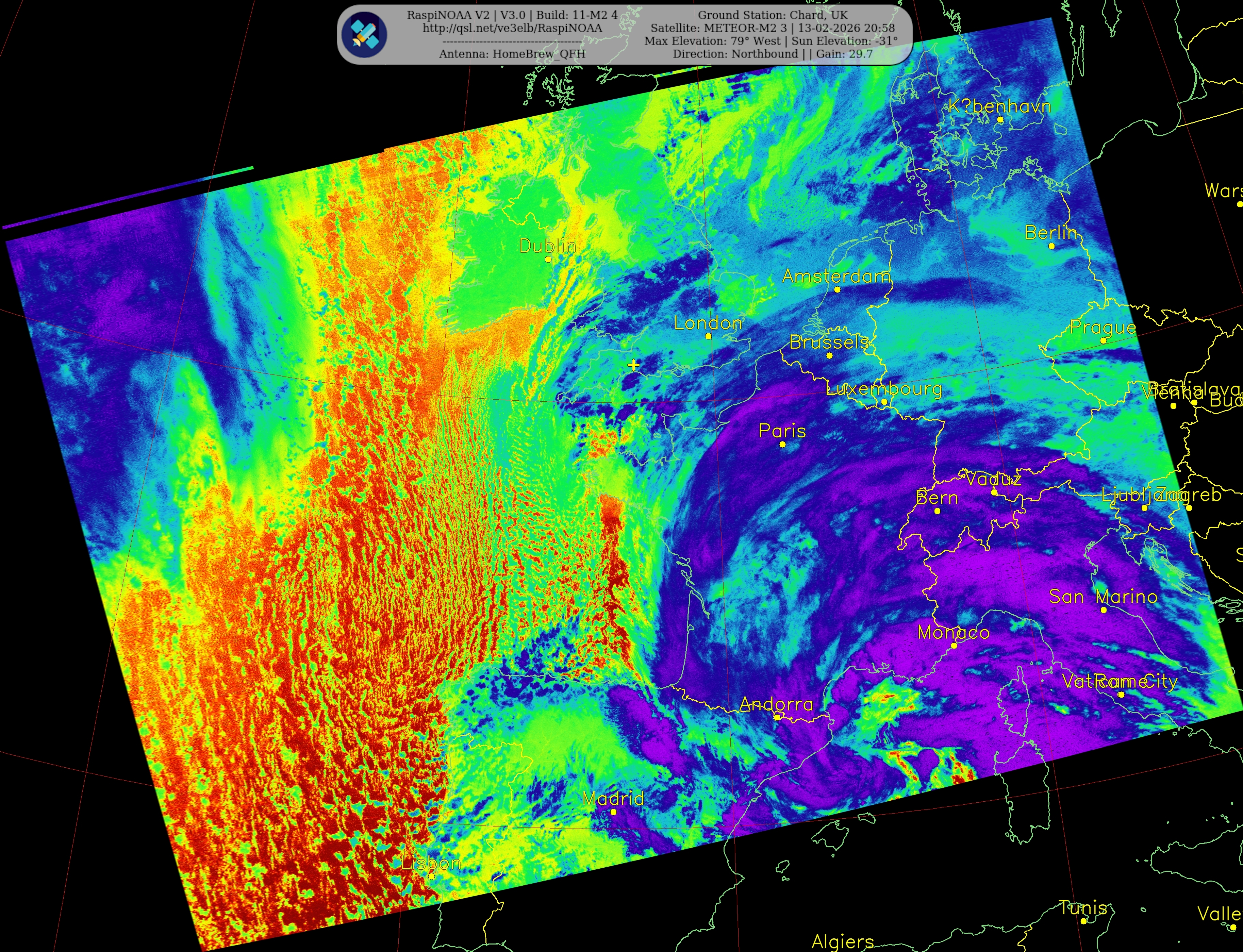Click the San Marino map label

click(1103, 597)
